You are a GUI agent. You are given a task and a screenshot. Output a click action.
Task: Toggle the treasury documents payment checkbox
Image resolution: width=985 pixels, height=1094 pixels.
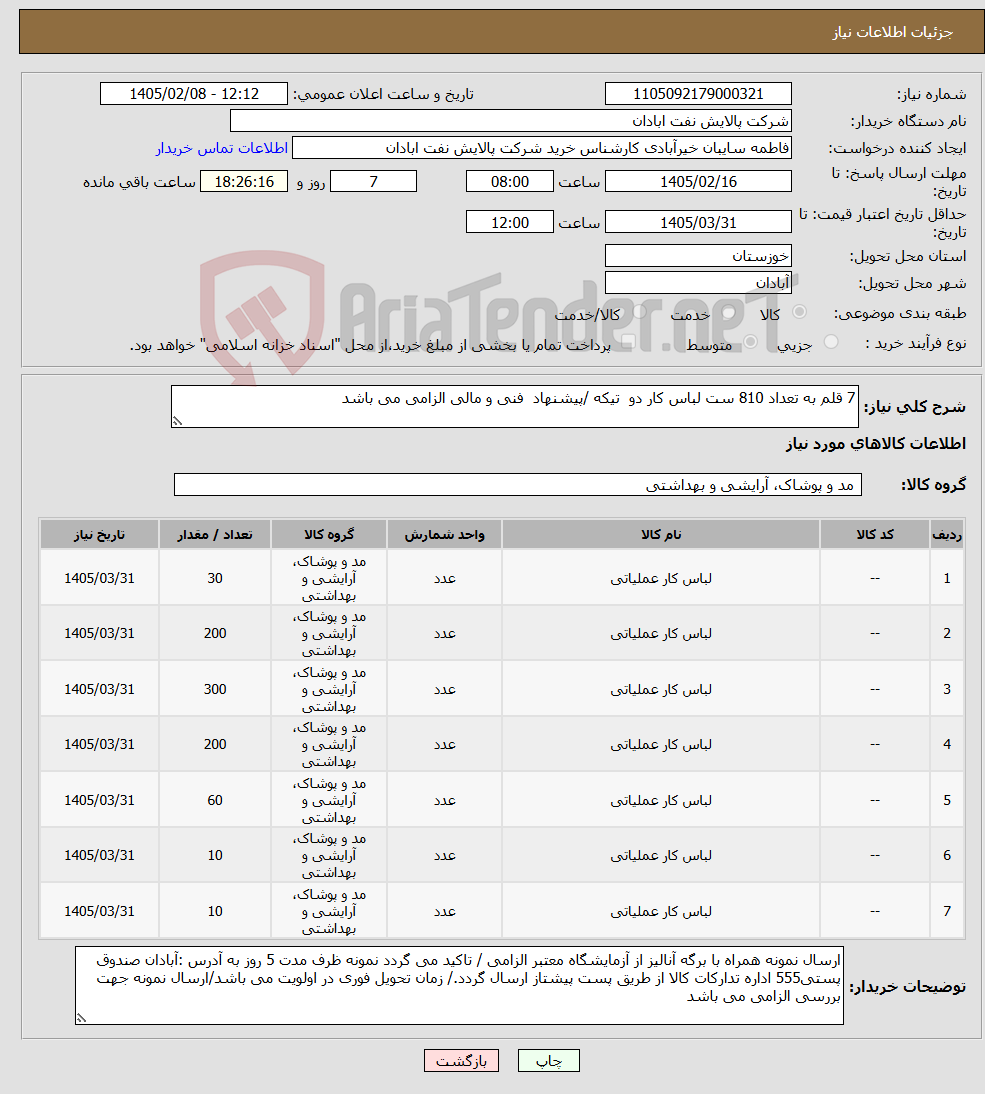coord(627,342)
